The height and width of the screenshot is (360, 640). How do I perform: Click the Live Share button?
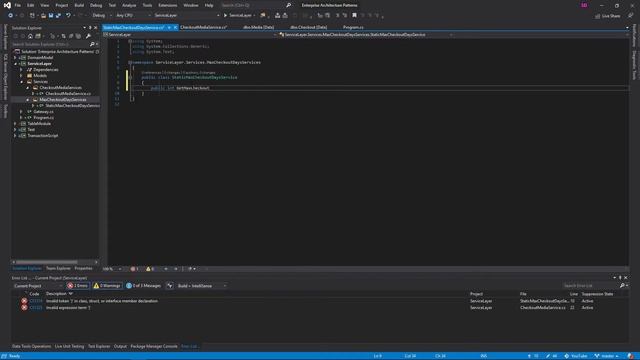click(x=608, y=16)
